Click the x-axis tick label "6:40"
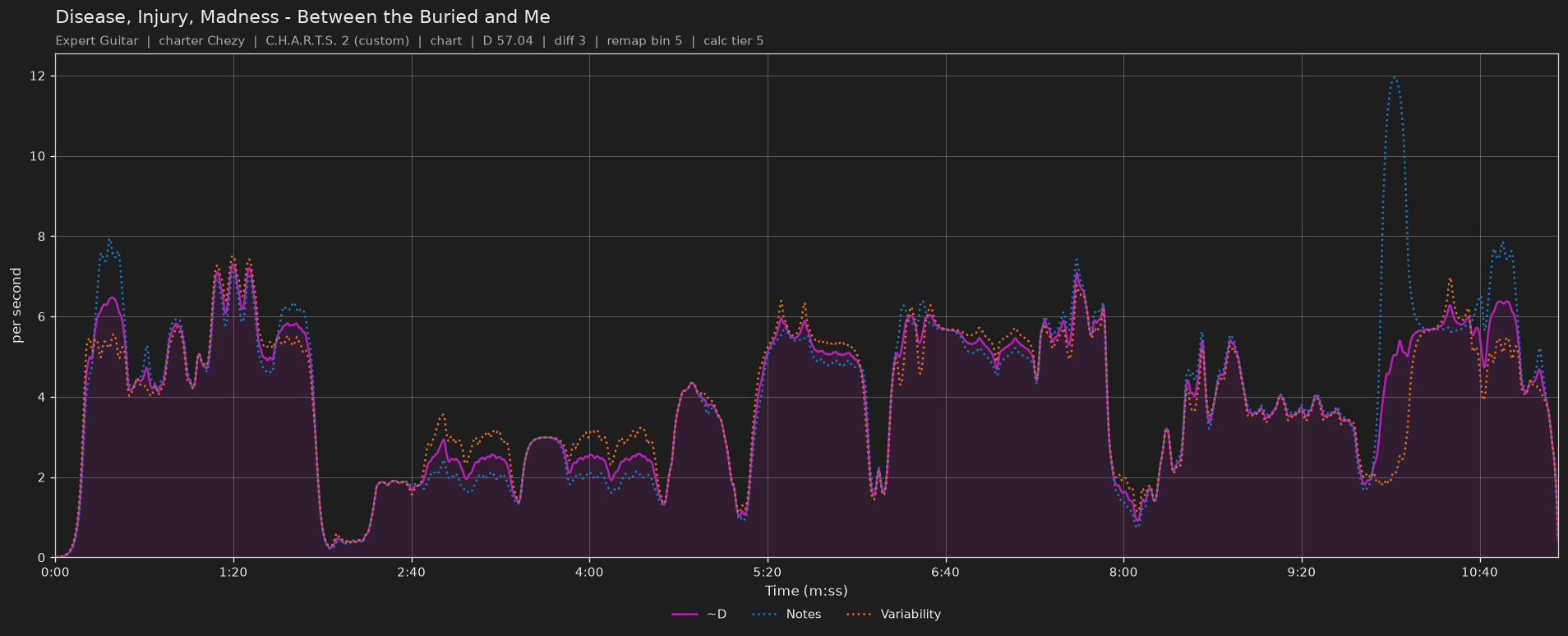The width and height of the screenshot is (1568, 636). [x=945, y=572]
